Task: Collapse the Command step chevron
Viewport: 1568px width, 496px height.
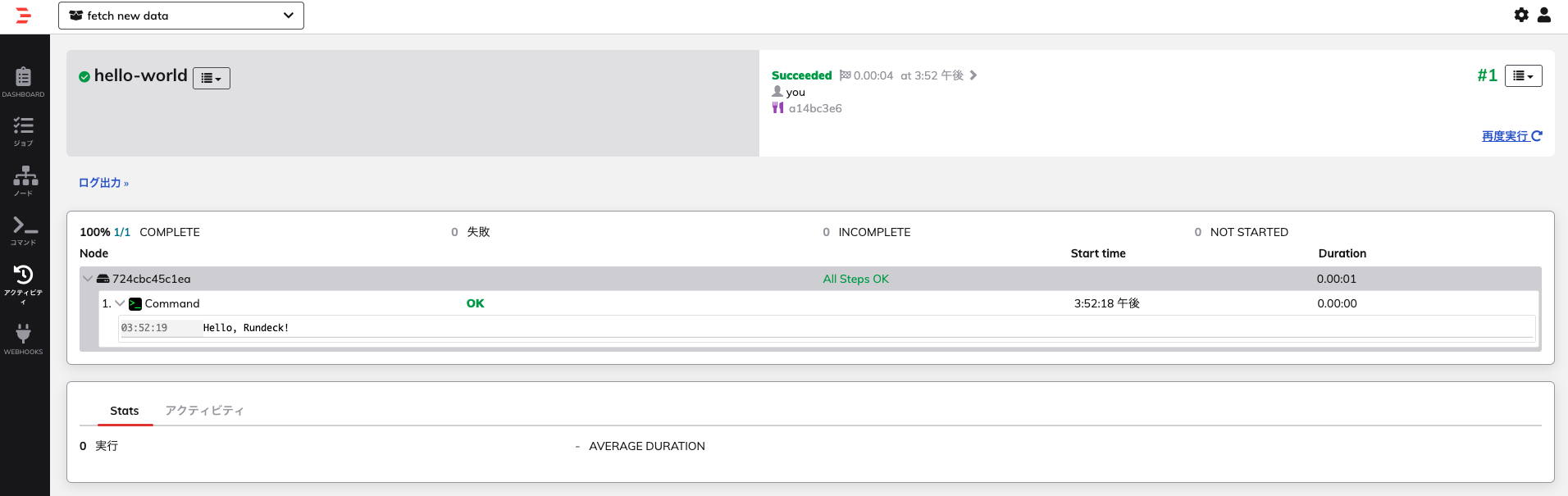Action: point(121,303)
